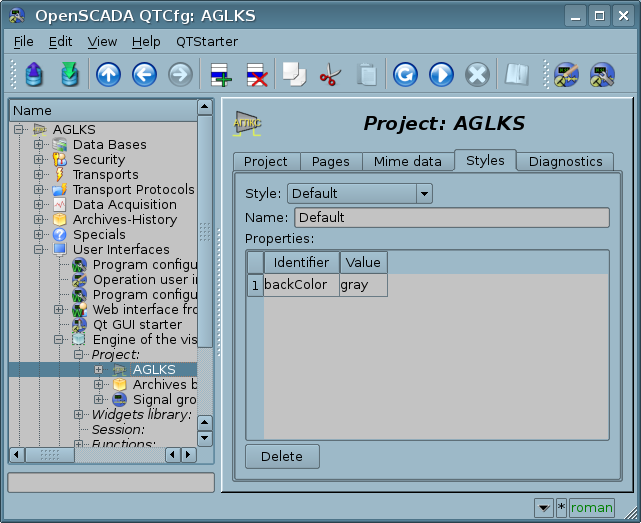Open the Manual book icon
This screenshot has width=641, height=523.
(x=517, y=75)
